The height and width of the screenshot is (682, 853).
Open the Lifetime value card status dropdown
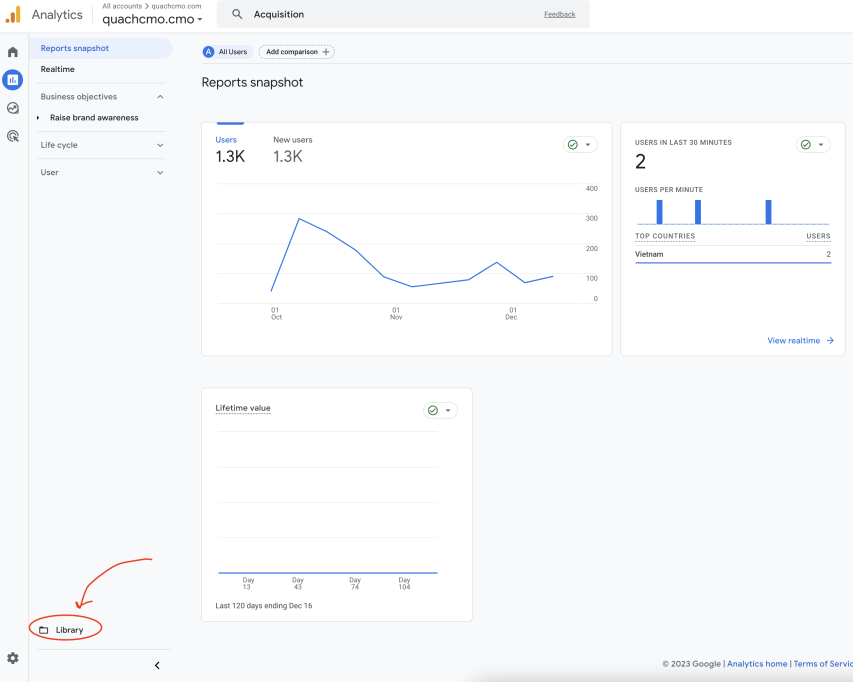point(440,410)
